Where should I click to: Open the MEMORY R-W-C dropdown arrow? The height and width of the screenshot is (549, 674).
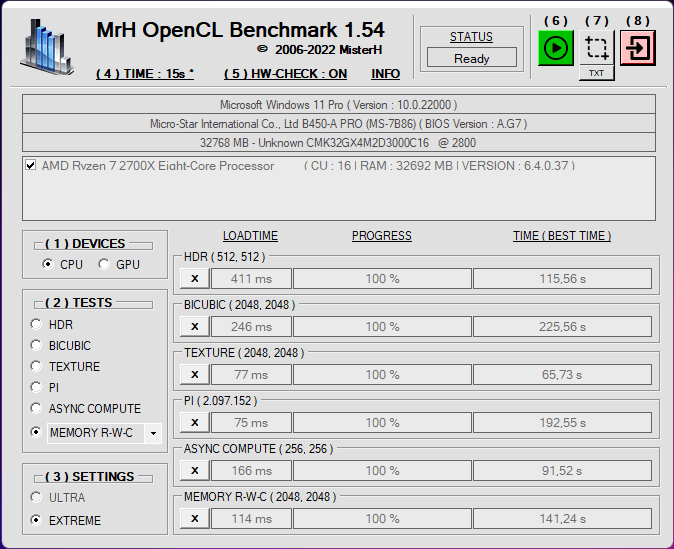pyautogui.click(x=153, y=433)
